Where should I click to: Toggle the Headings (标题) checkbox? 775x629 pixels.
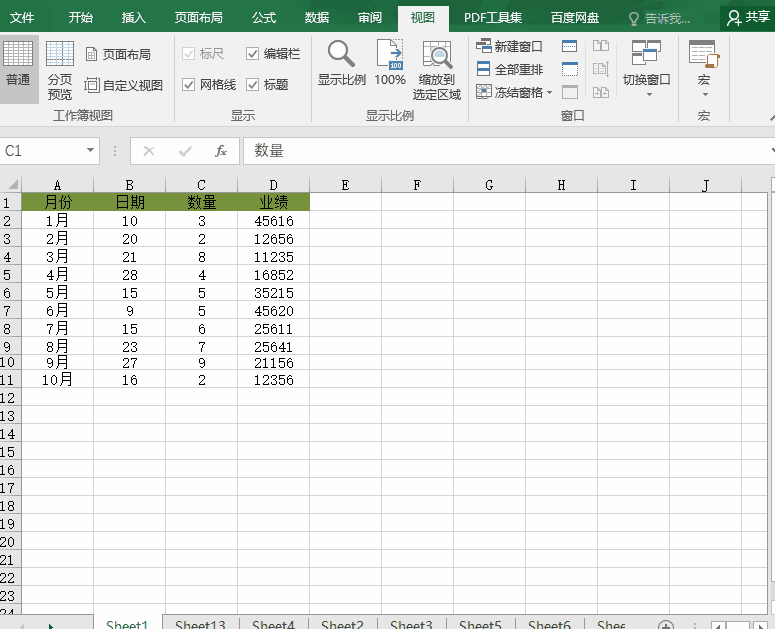click(x=252, y=84)
